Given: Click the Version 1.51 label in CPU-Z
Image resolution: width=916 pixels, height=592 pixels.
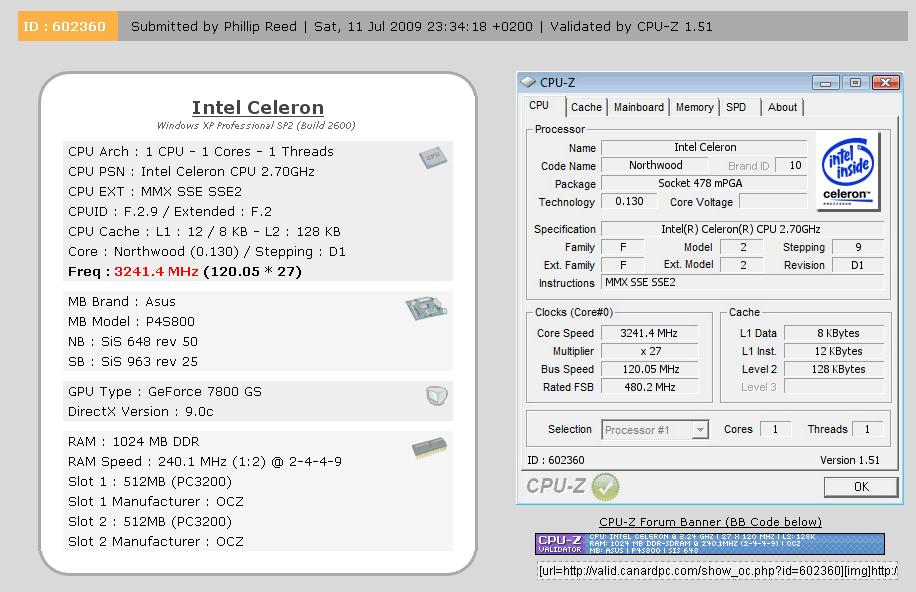Looking at the screenshot, I should 849,460.
